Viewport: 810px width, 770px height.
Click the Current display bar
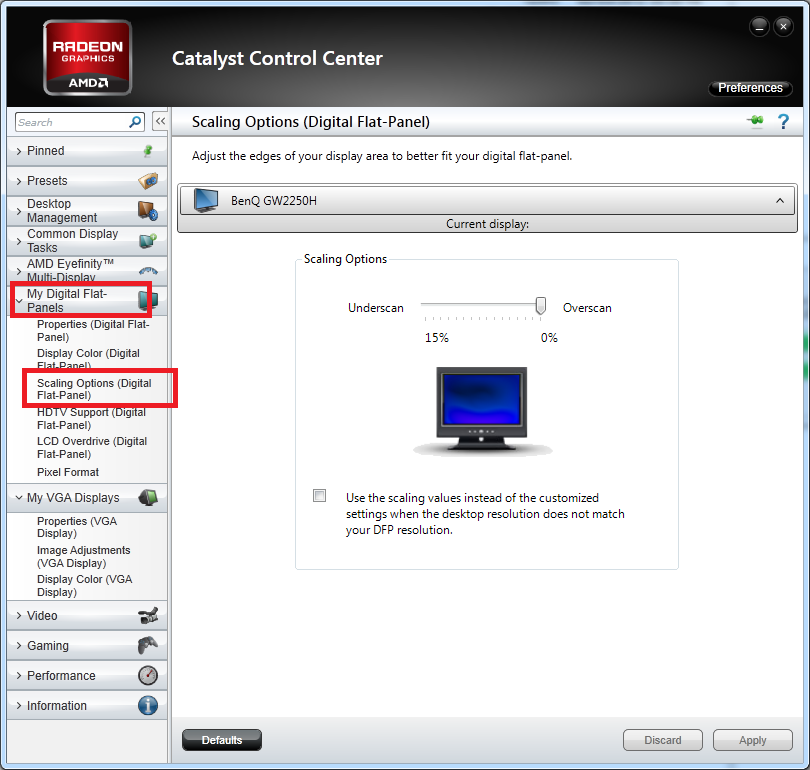click(x=487, y=224)
